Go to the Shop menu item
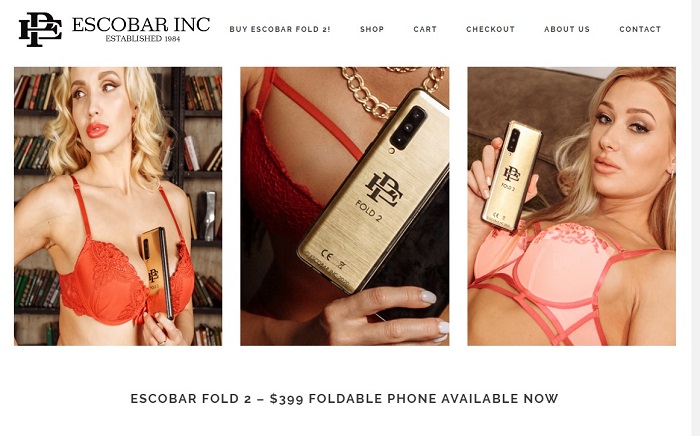 click(372, 29)
